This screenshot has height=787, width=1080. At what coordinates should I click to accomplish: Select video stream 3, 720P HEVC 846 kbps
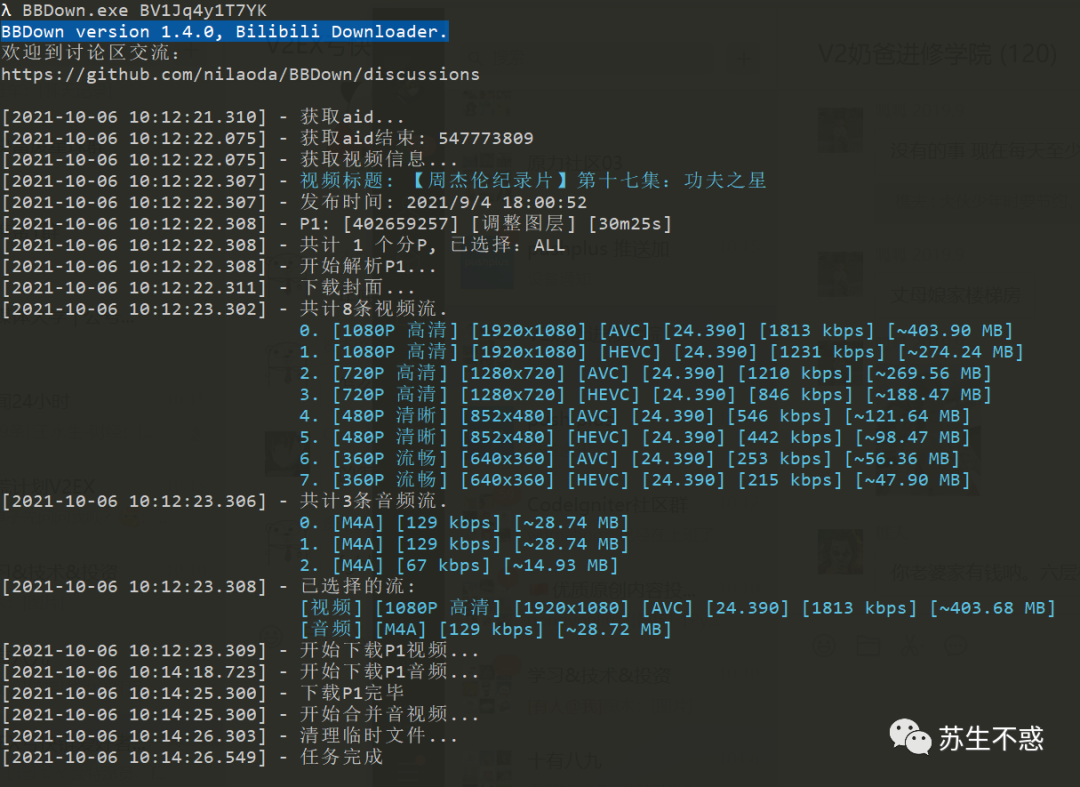(x=645, y=395)
